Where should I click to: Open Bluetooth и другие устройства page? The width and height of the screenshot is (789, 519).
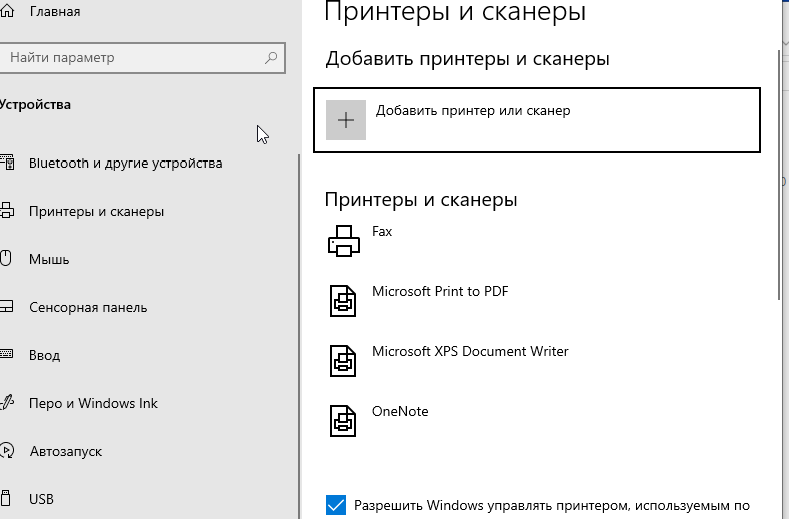[x=125, y=163]
